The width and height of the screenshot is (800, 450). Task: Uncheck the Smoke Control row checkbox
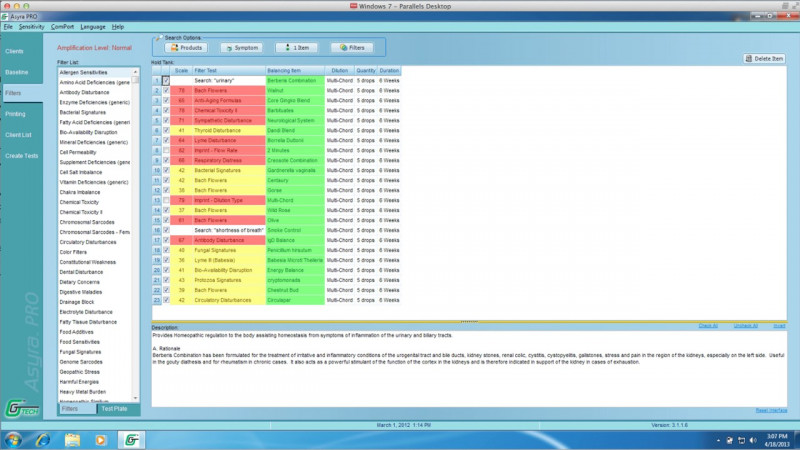166,230
